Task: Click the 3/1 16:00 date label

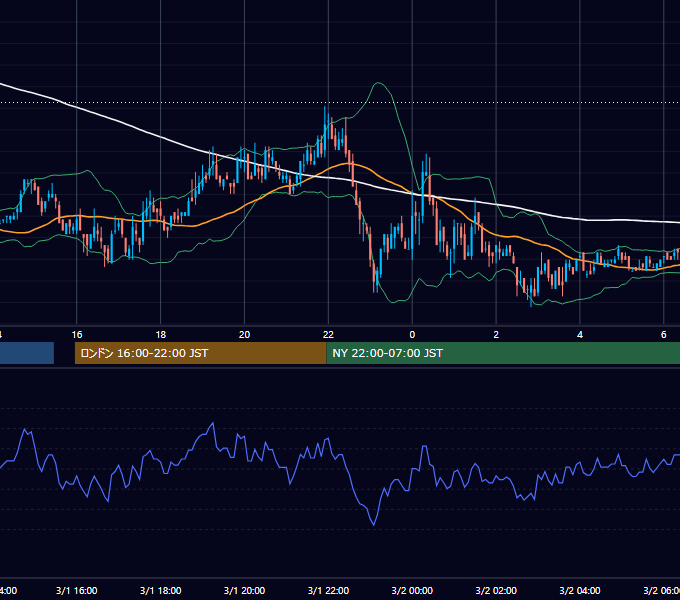Action: (77, 590)
